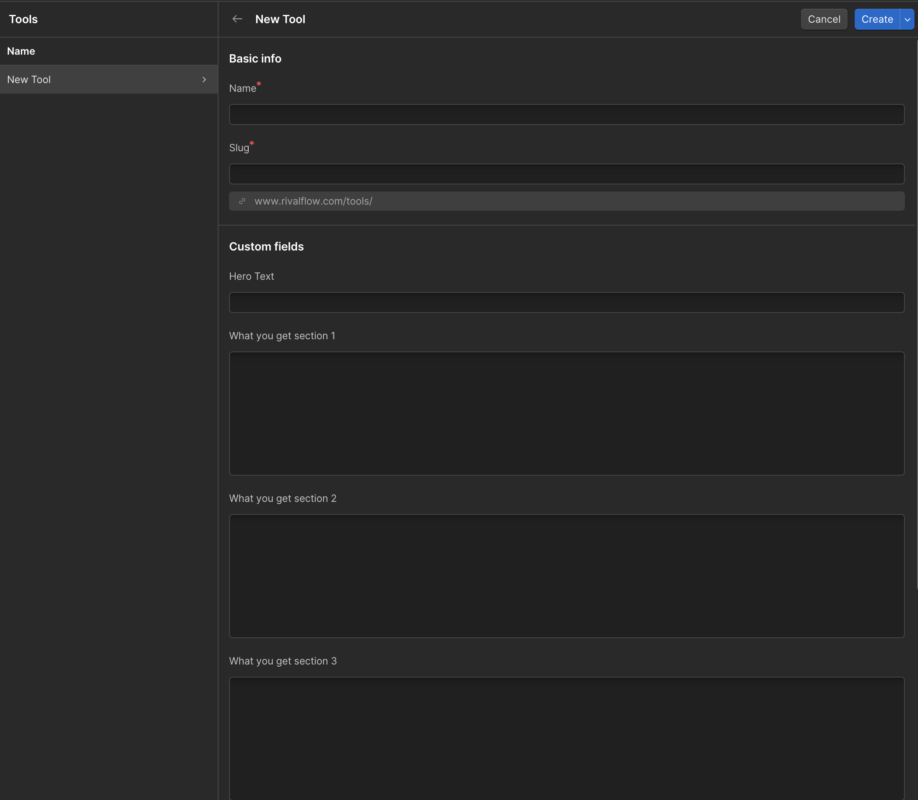
Task: Click the New Tool page title
Action: click(x=280, y=19)
